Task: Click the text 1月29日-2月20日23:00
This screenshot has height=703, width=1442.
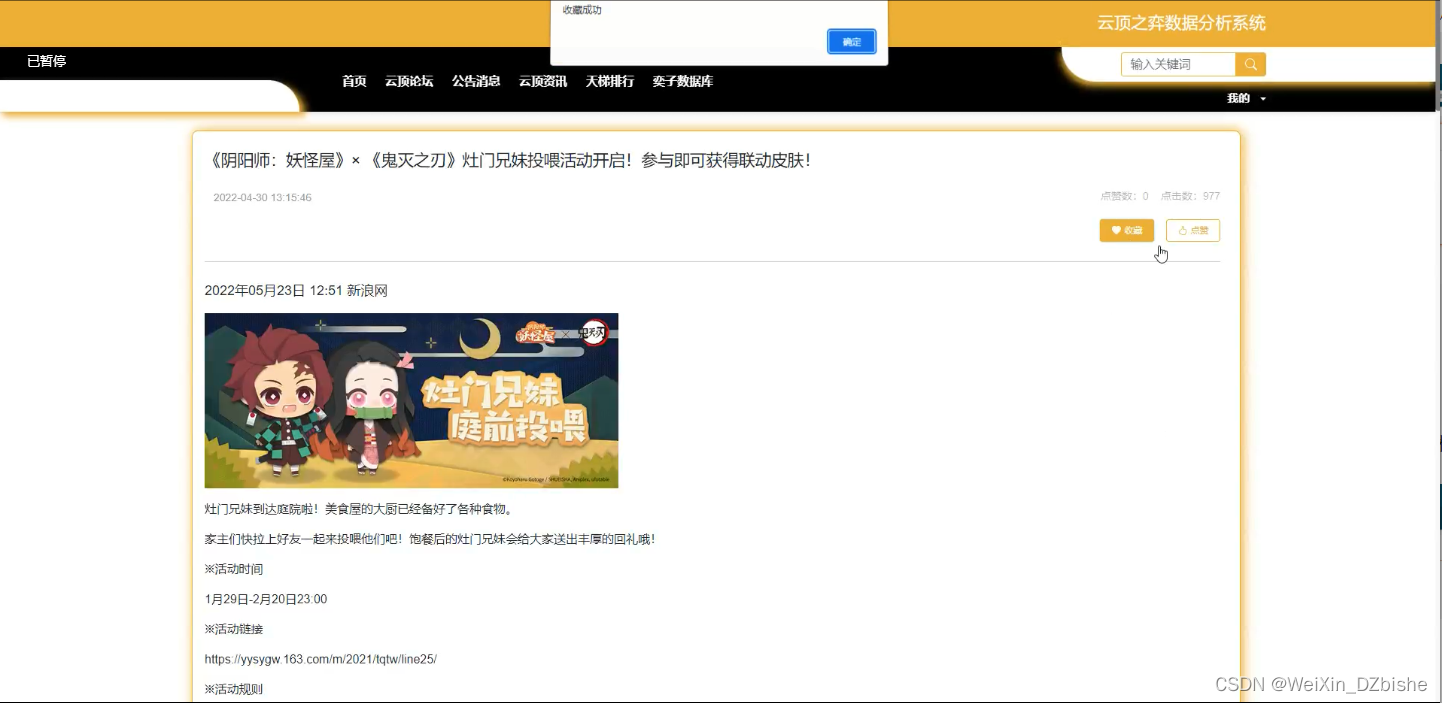Action: (x=266, y=599)
